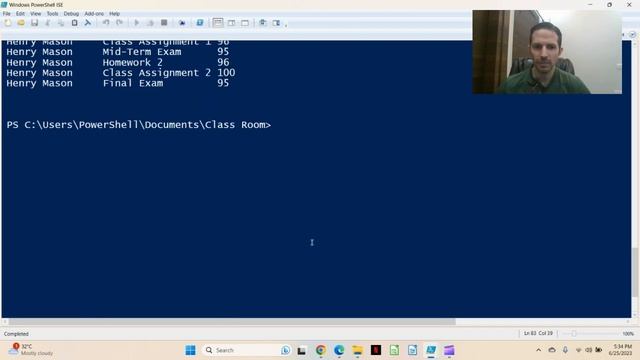This screenshot has height=360, width=640.
Task: Click the 'Mid-Term Exam' output text
Action: (x=142, y=52)
